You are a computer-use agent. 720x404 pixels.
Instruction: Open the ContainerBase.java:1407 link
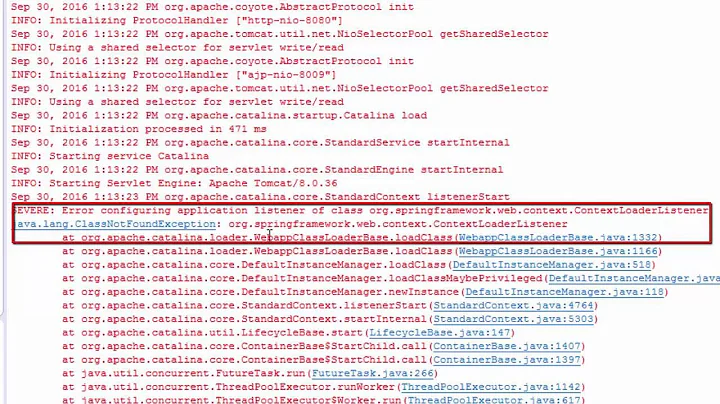pyautogui.click(x=507, y=346)
